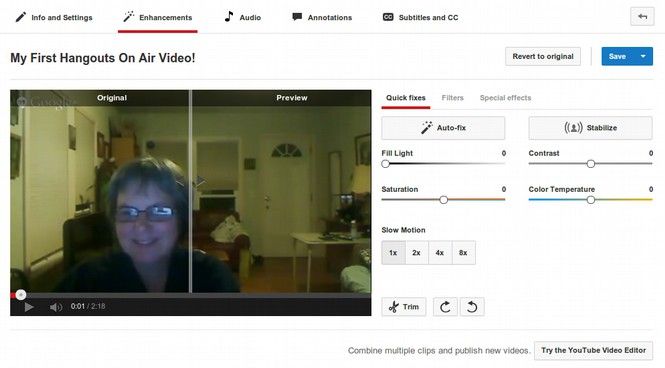Mute the video with the speaker icon
665x368 pixels.
point(56,307)
